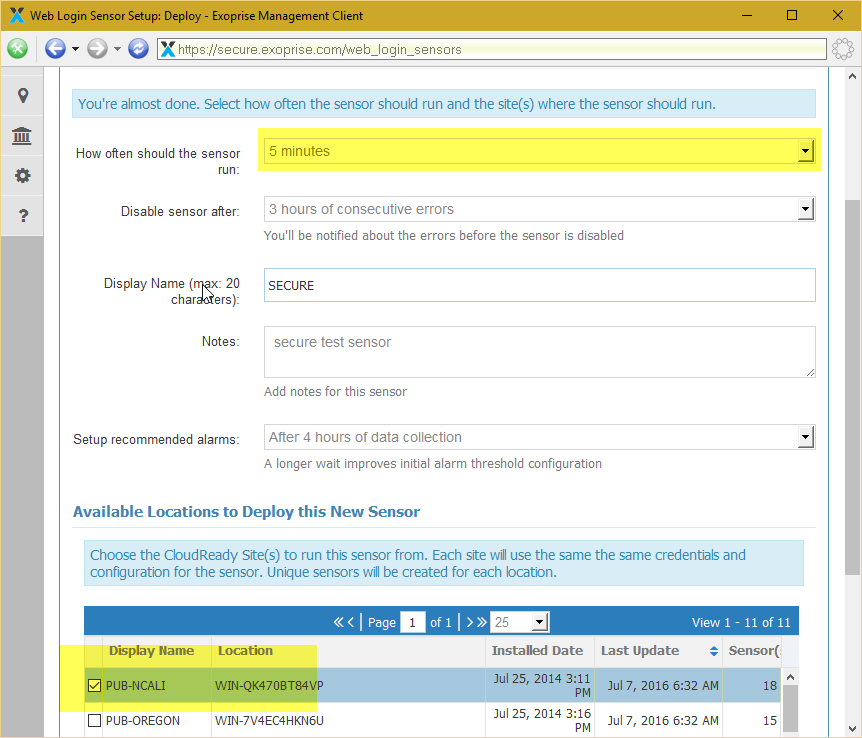Open the back history dropdown arrow

pos(75,49)
